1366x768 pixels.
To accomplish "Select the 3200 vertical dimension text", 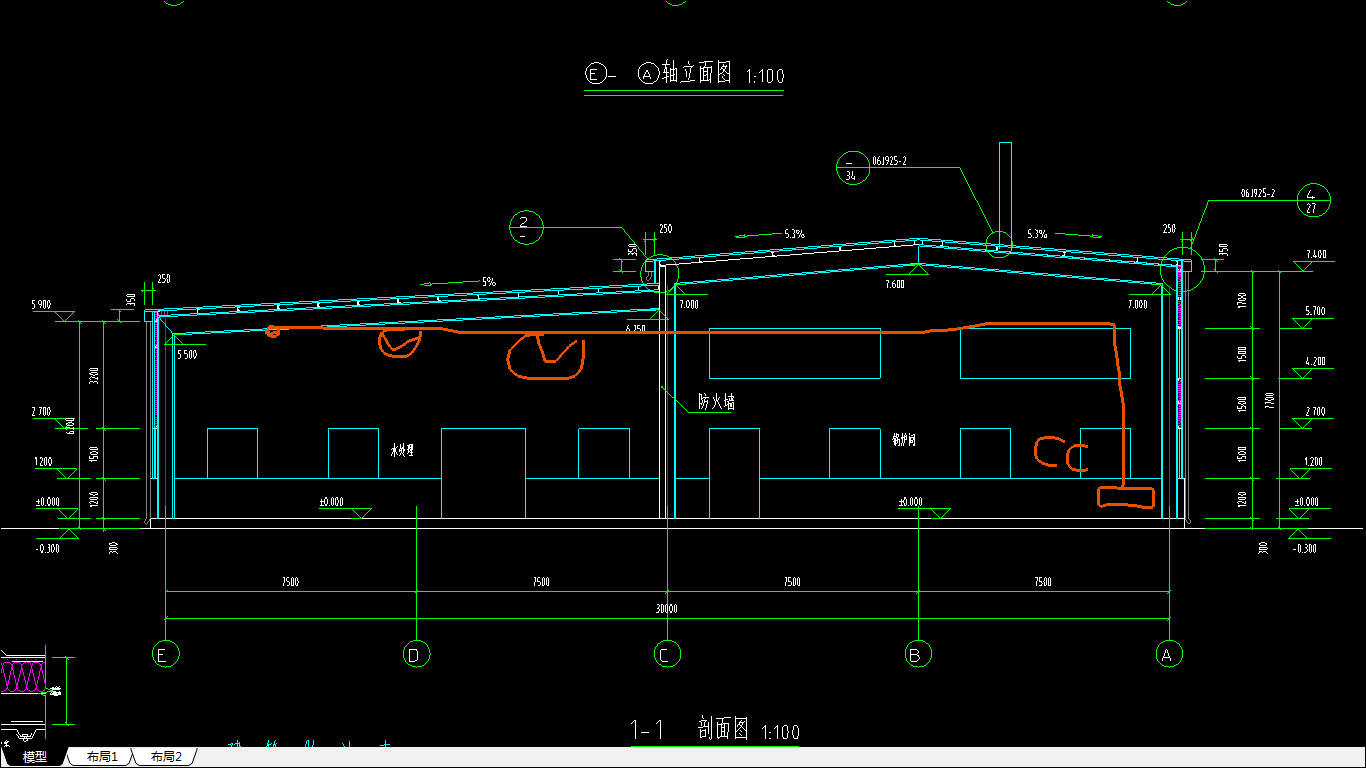I will tap(94, 376).
